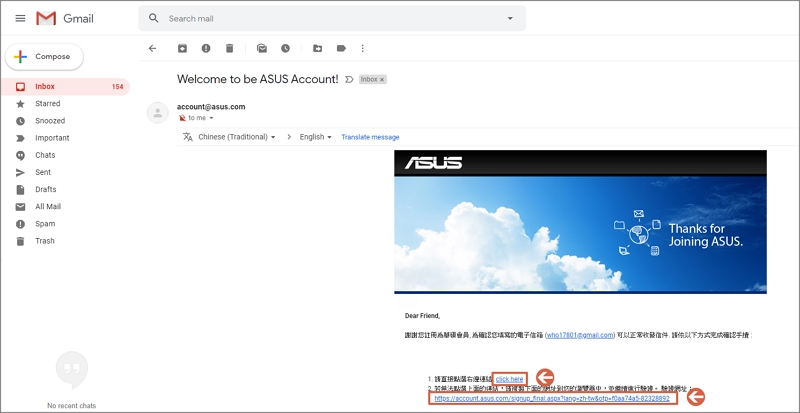Click the document icon beside Drafts
This screenshot has height=413, width=800.
pyautogui.click(x=20, y=189)
